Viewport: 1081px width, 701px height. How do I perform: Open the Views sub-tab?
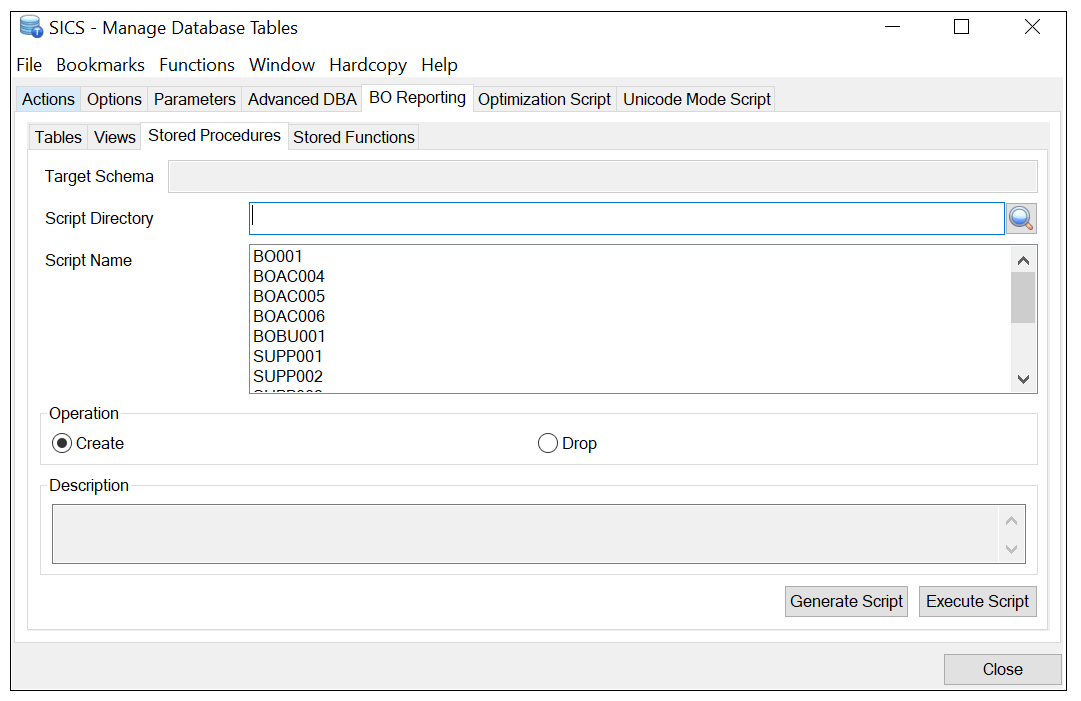[x=115, y=137]
